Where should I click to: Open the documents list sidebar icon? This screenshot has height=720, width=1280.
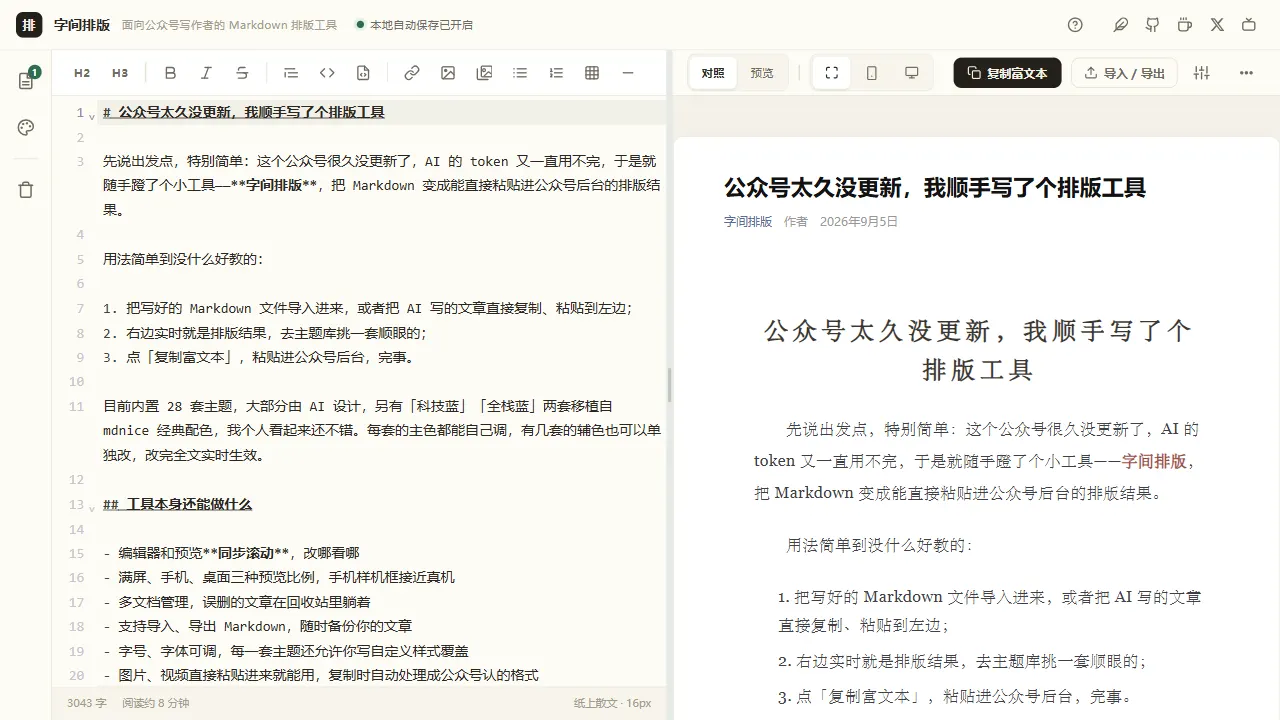26,81
